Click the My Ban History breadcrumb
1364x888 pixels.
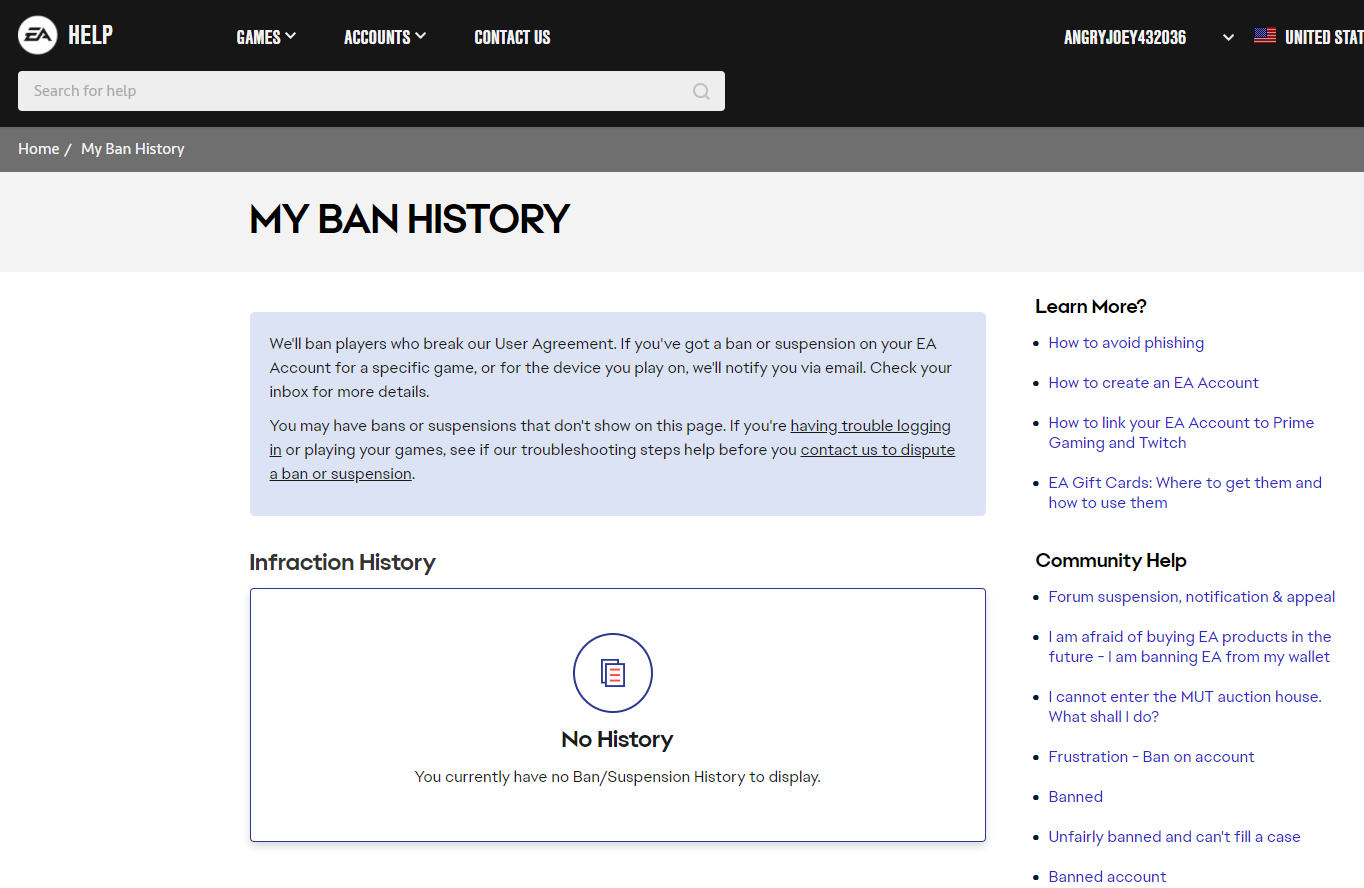coord(133,149)
